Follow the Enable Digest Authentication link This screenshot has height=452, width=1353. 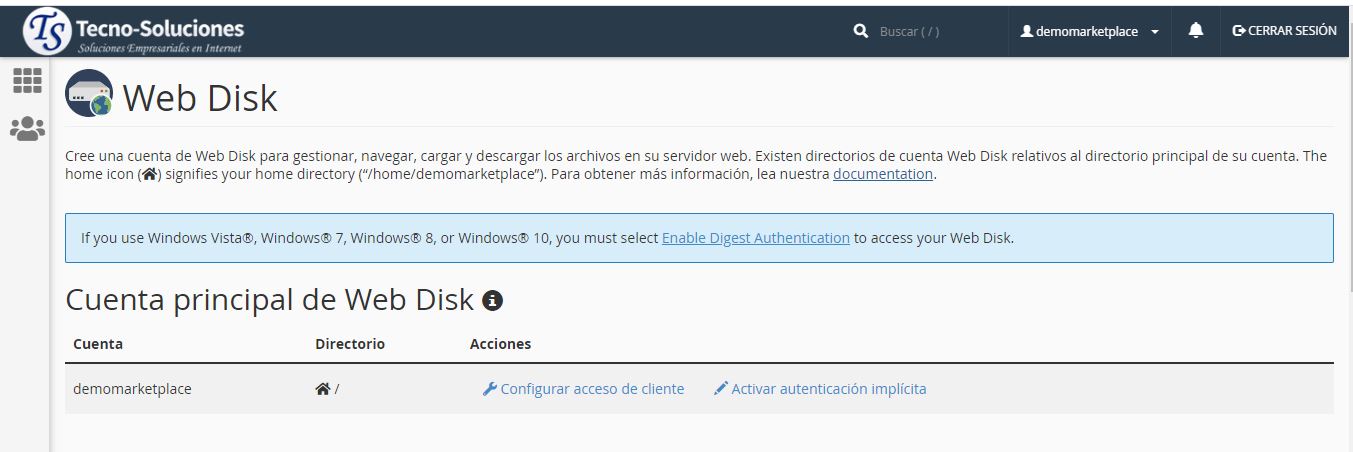click(x=755, y=238)
